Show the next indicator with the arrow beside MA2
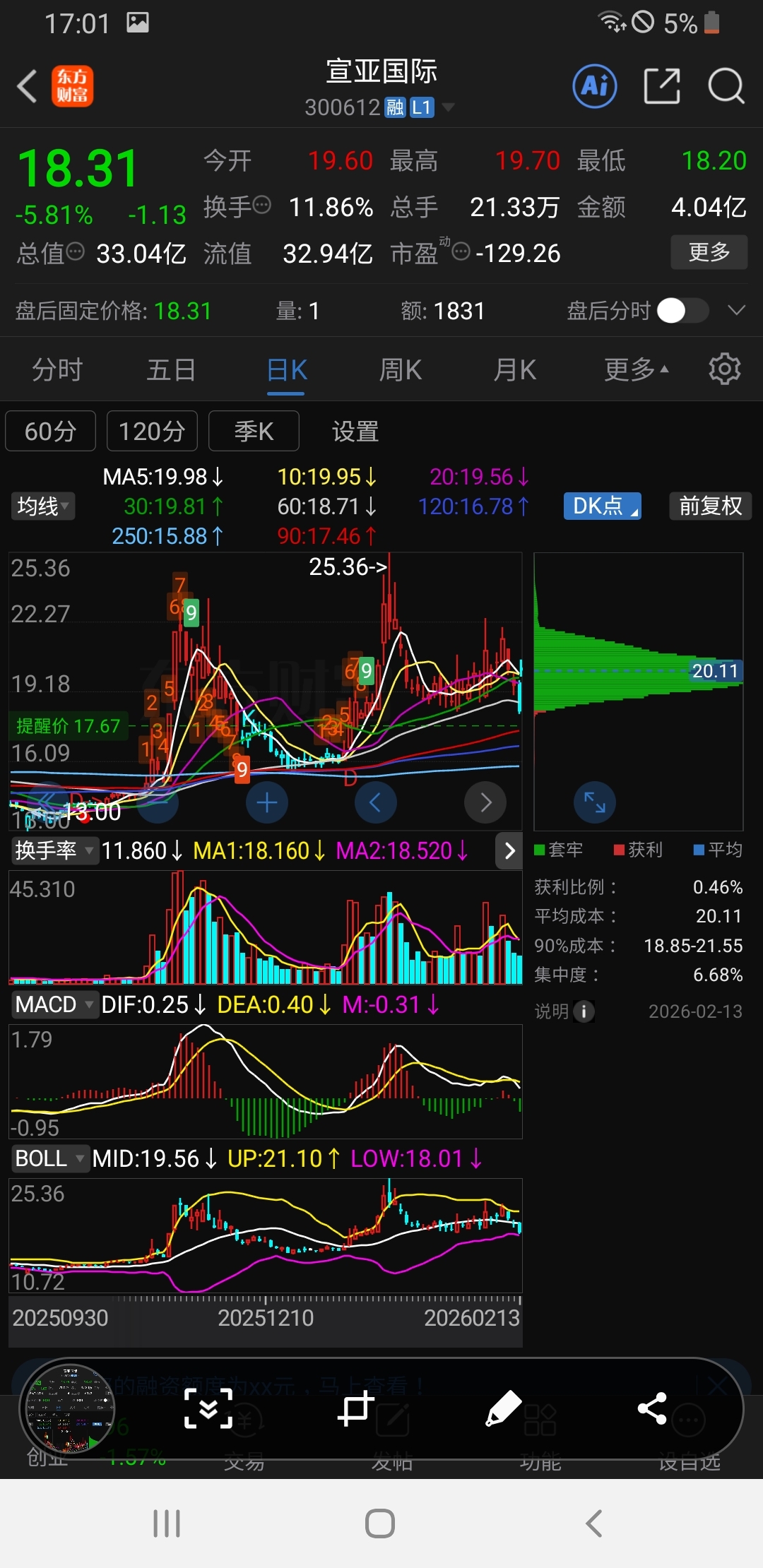The width and height of the screenshot is (763, 1568). coord(510,850)
